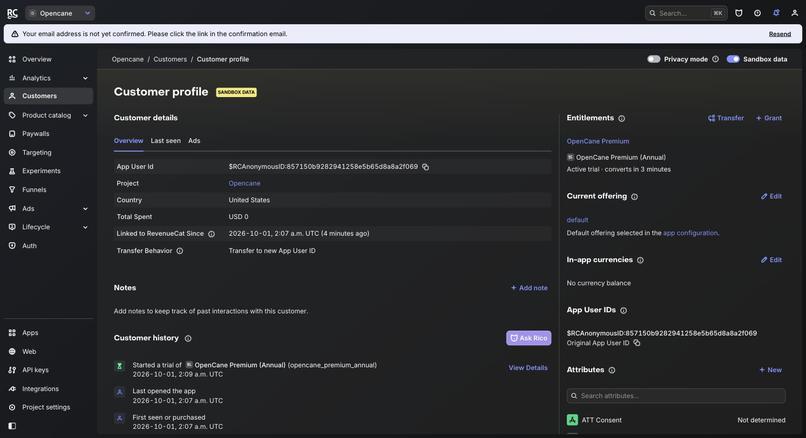The image size is (806, 438).
Task: Open Paywalls in the sidebar
Action: (x=48, y=134)
